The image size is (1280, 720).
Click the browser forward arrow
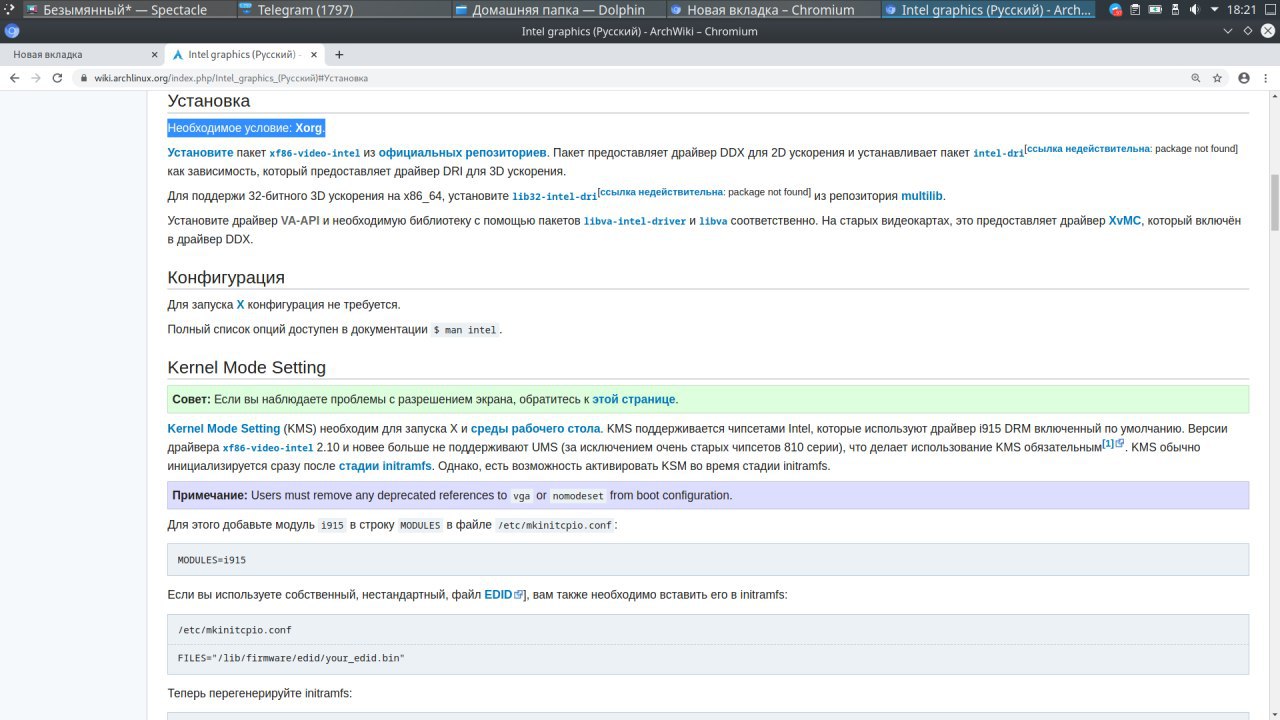tap(36, 78)
